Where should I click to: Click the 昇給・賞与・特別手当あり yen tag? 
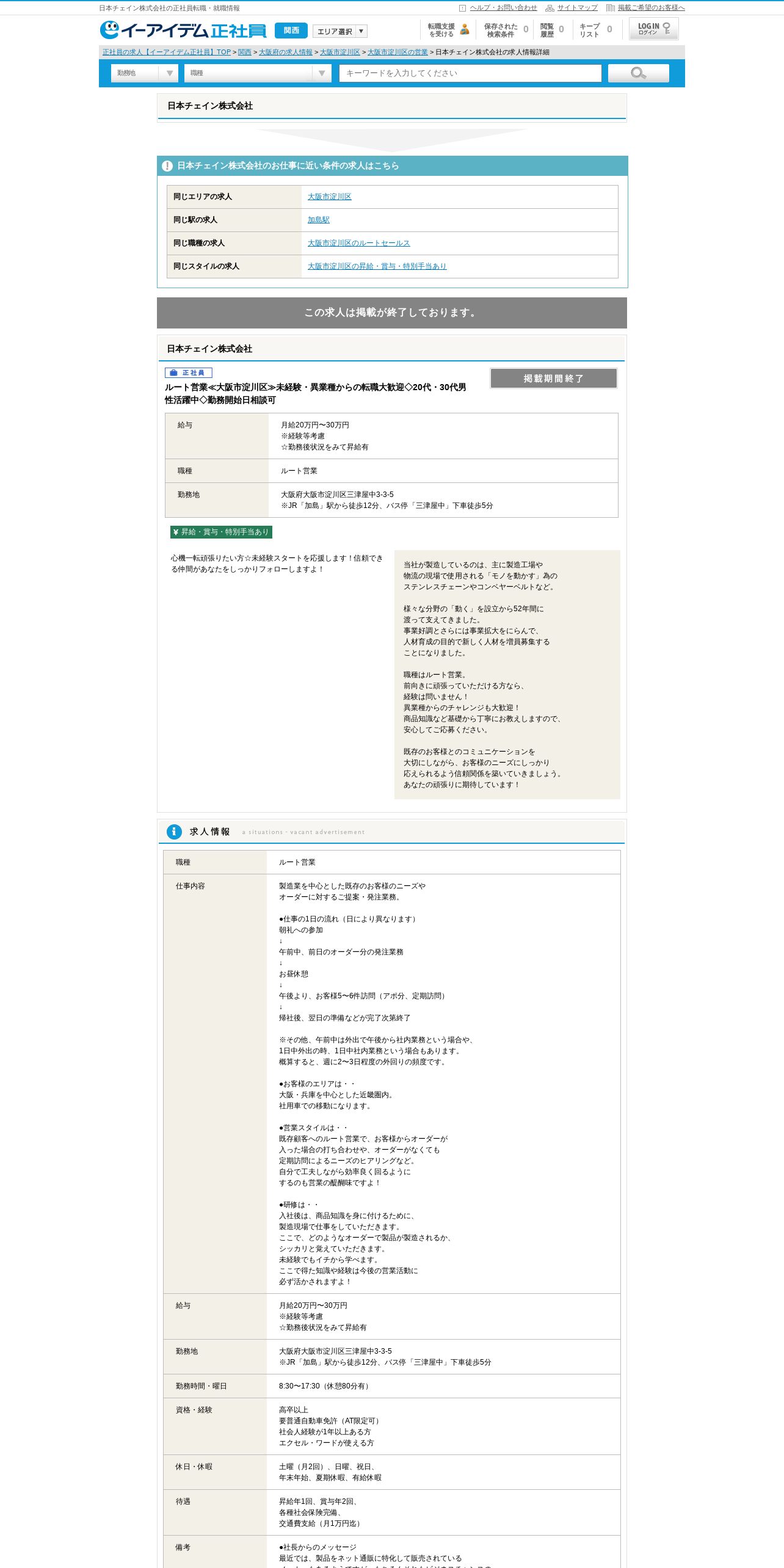coord(221,532)
